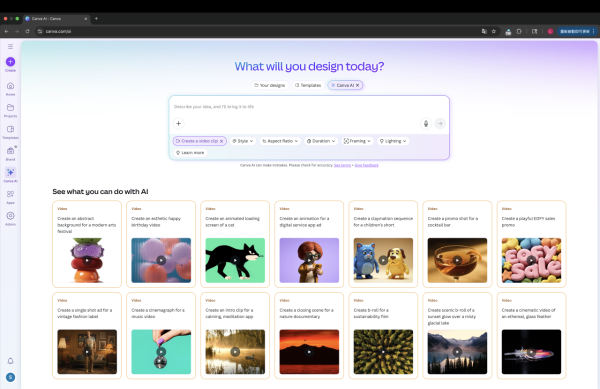The height and width of the screenshot is (389, 600).
Task: Open the hamburger menu in sidebar
Action: click(10, 46)
